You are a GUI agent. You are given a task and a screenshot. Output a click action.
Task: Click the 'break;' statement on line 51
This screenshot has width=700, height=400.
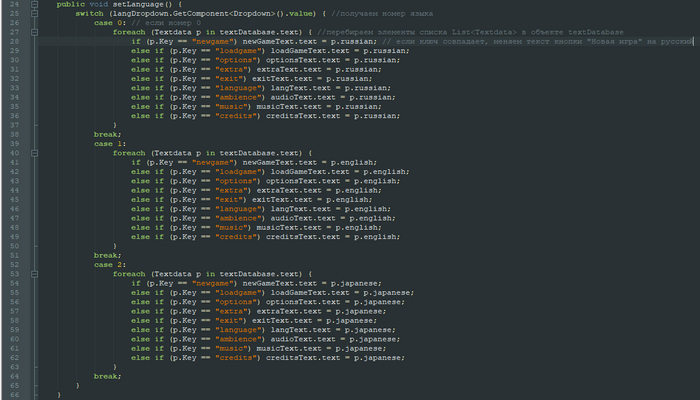107,255
